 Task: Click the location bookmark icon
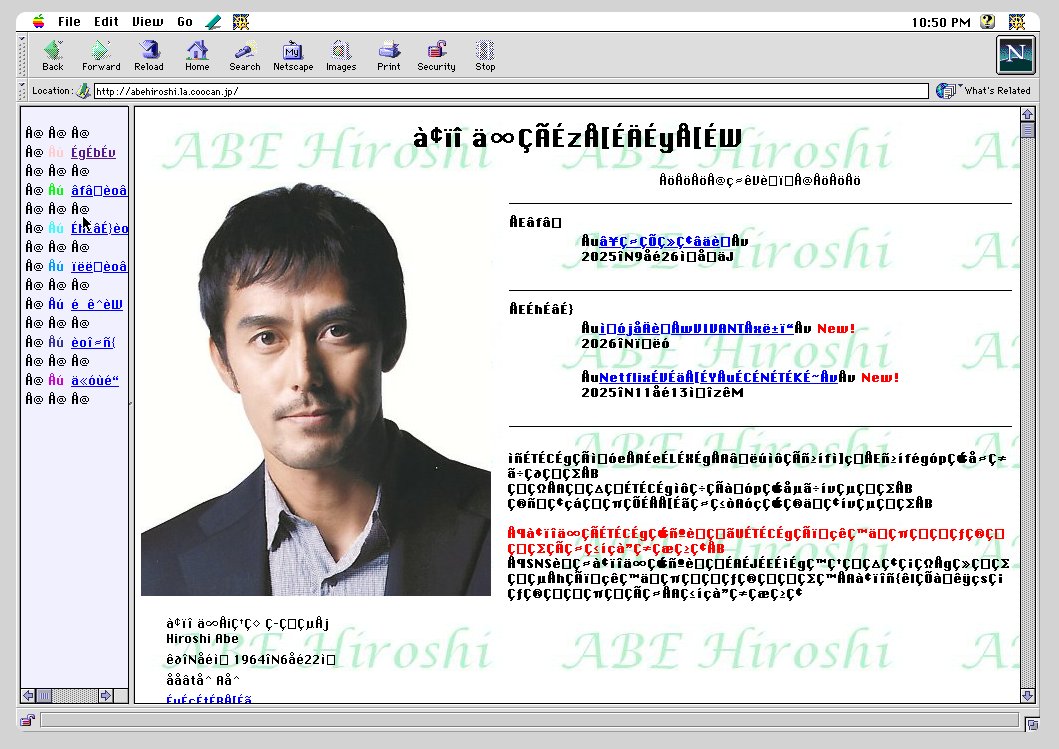coord(83,91)
